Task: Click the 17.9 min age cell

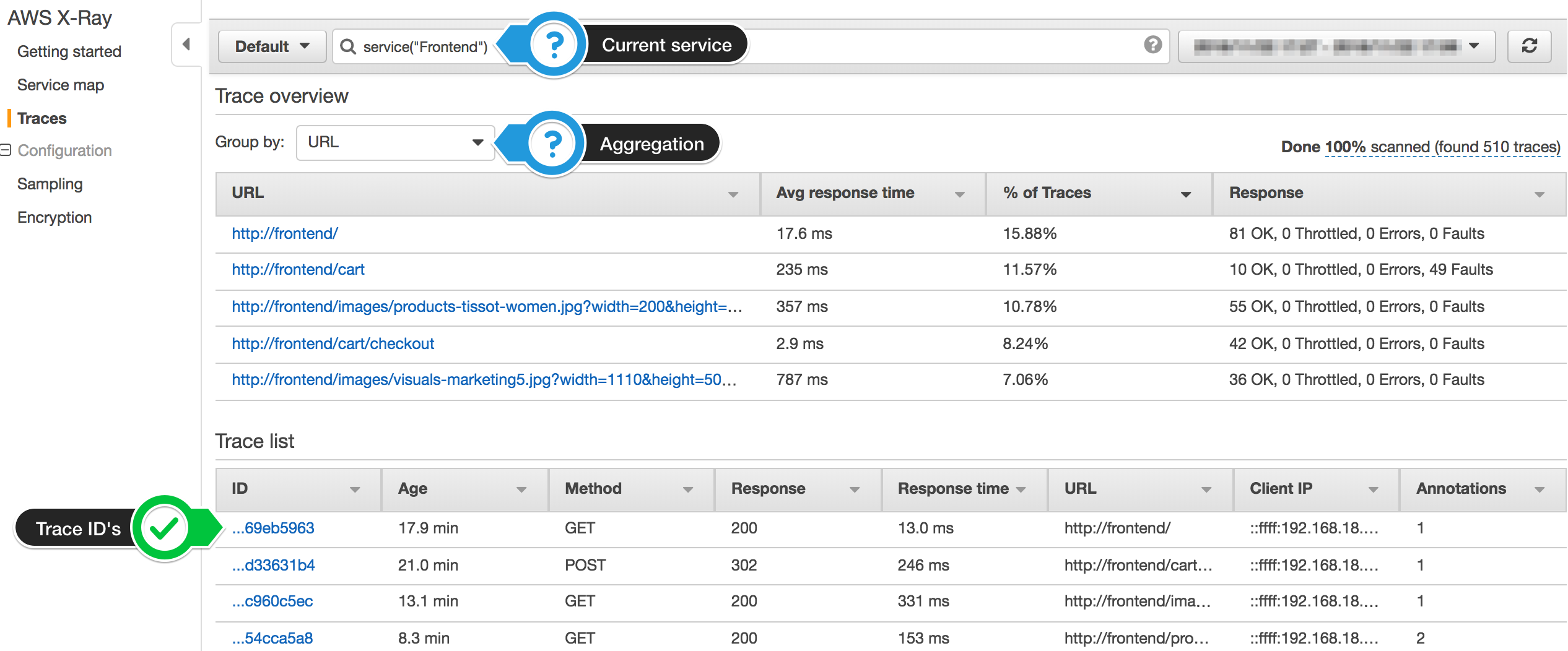Action: [428, 528]
